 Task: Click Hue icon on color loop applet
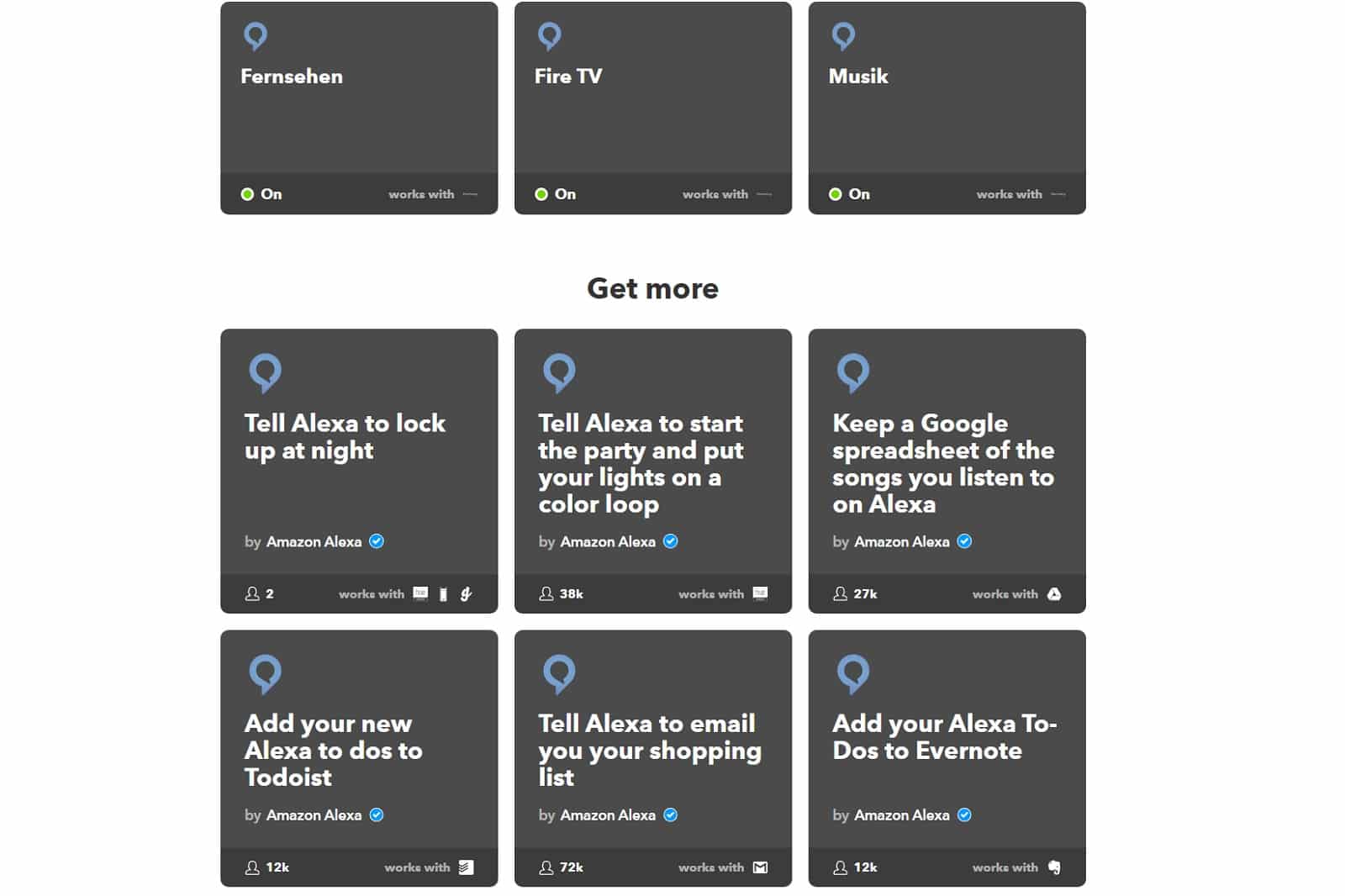(760, 594)
